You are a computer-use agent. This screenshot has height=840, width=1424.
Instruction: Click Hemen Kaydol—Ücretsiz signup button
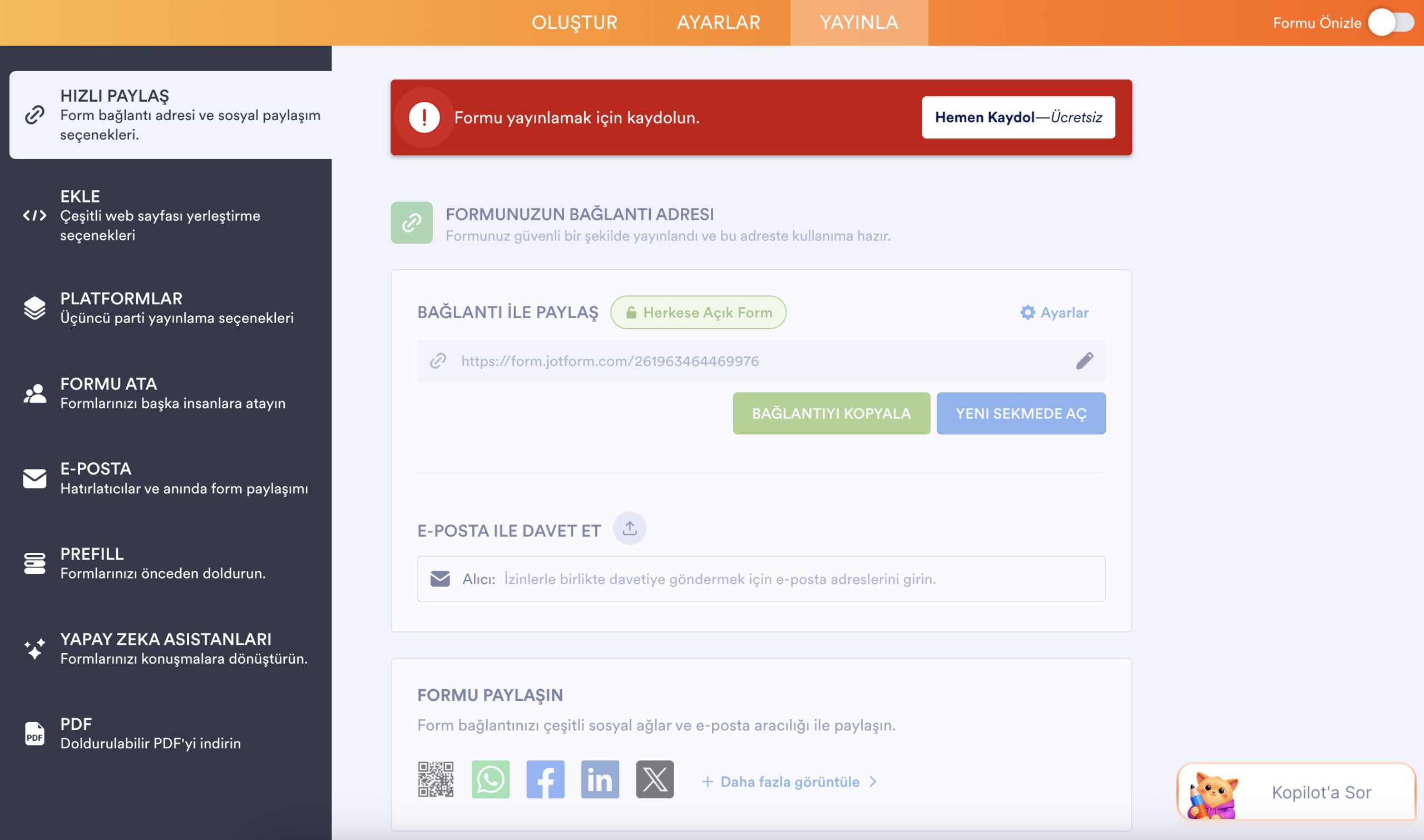[x=1018, y=117]
